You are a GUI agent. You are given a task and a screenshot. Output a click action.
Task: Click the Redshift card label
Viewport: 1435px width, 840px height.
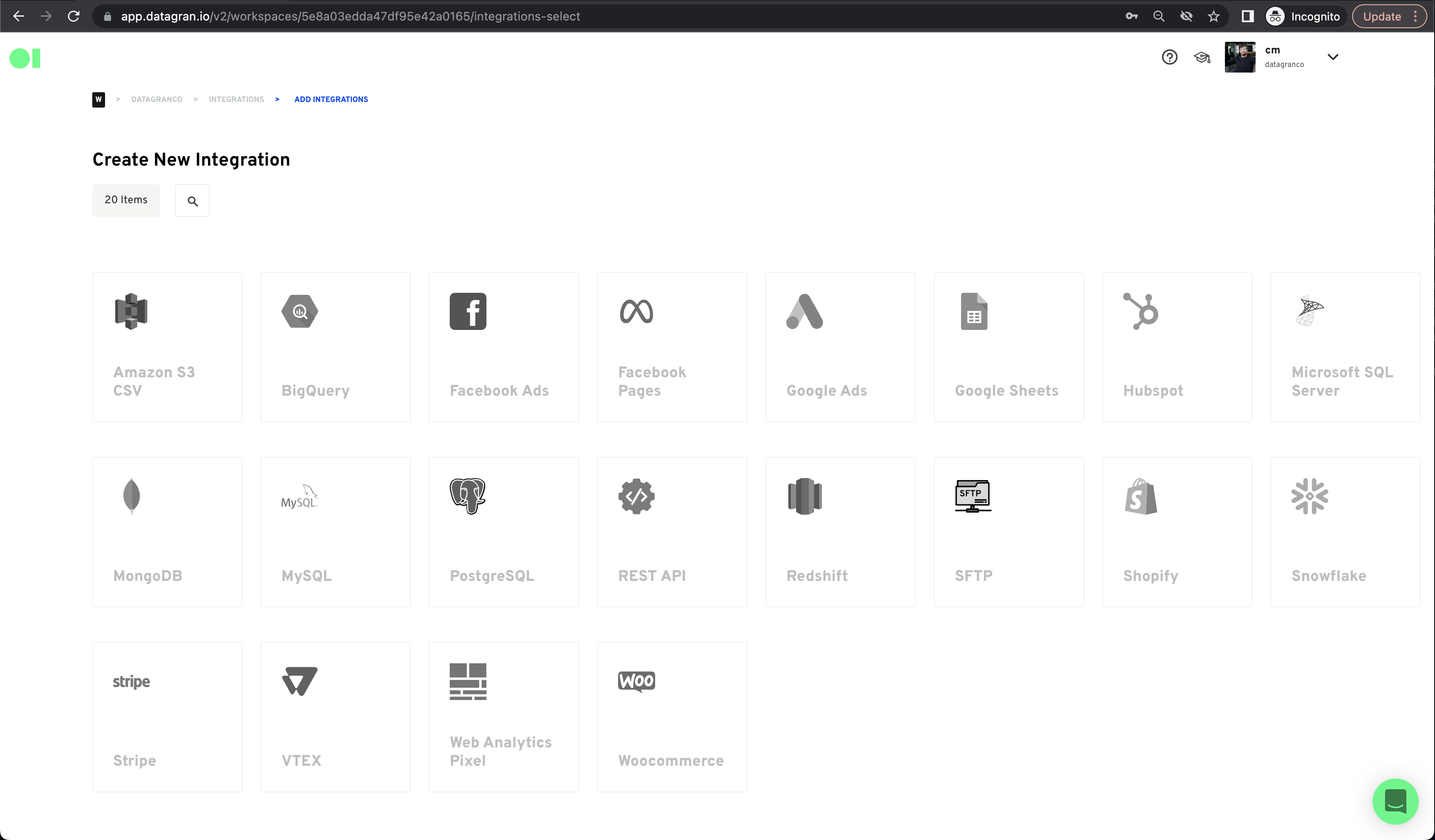point(817,576)
